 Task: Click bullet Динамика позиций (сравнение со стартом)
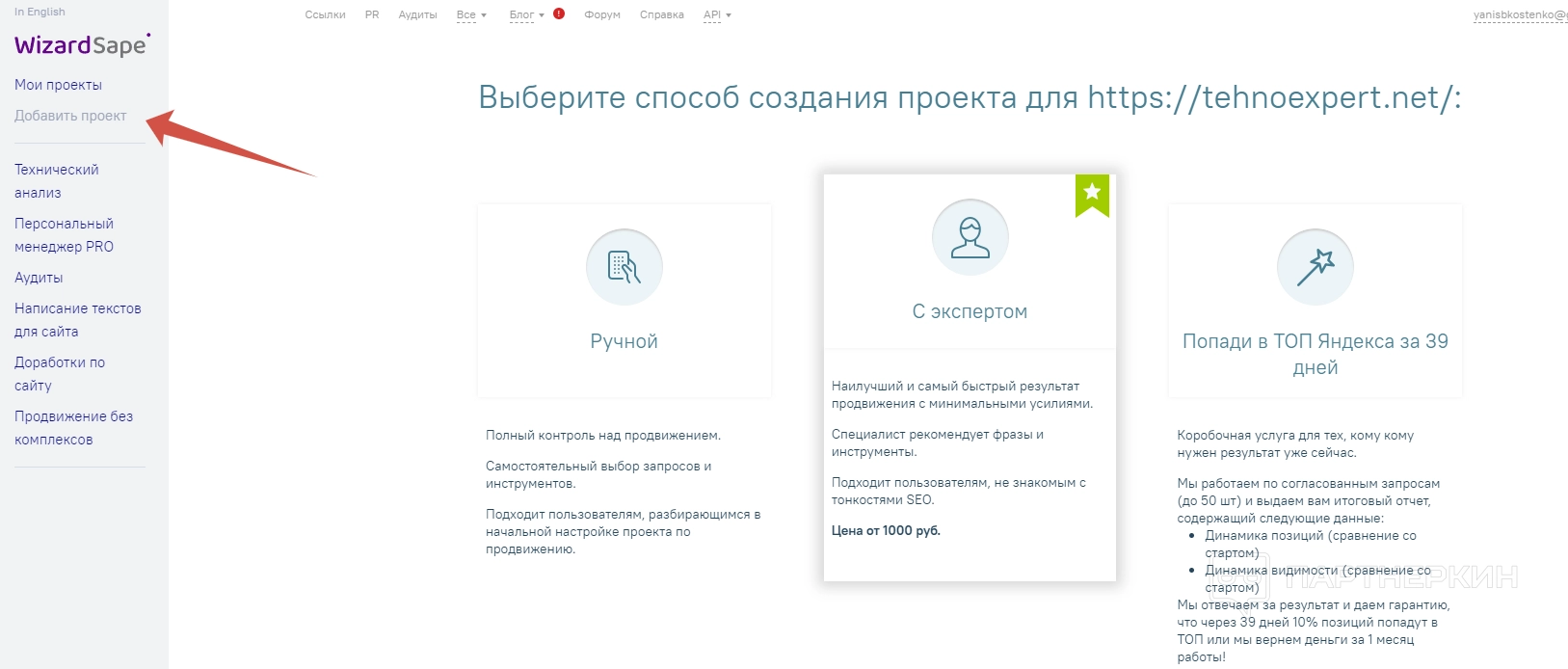pos(1311,545)
